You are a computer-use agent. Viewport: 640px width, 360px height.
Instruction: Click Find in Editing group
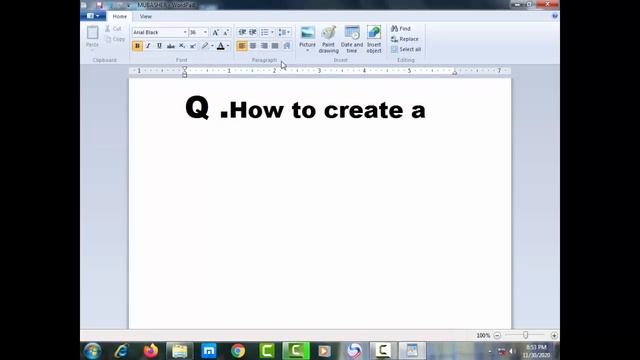[401, 29]
